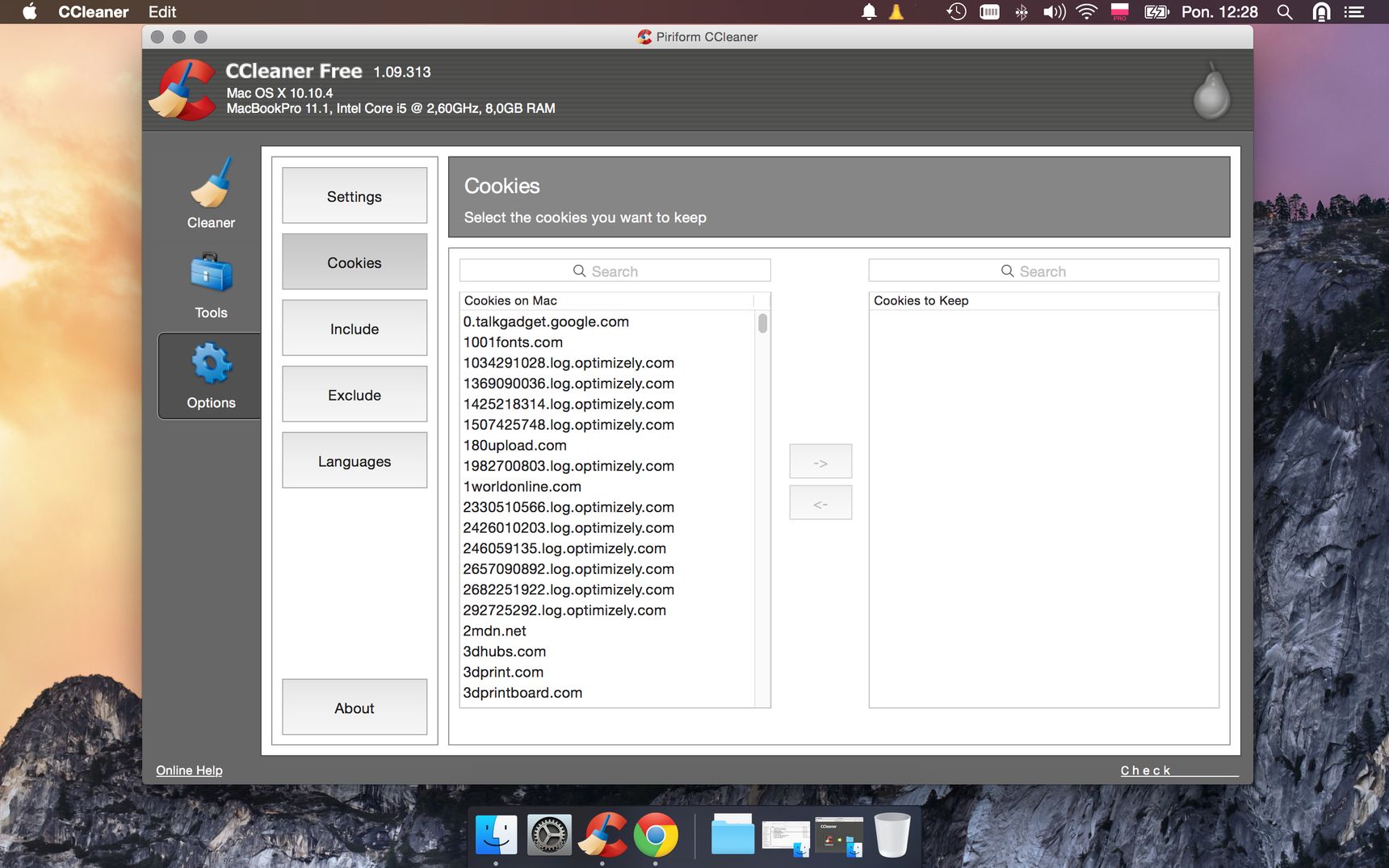Click the move right arrow button
The height and width of the screenshot is (868, 1389).
(820, 461)
